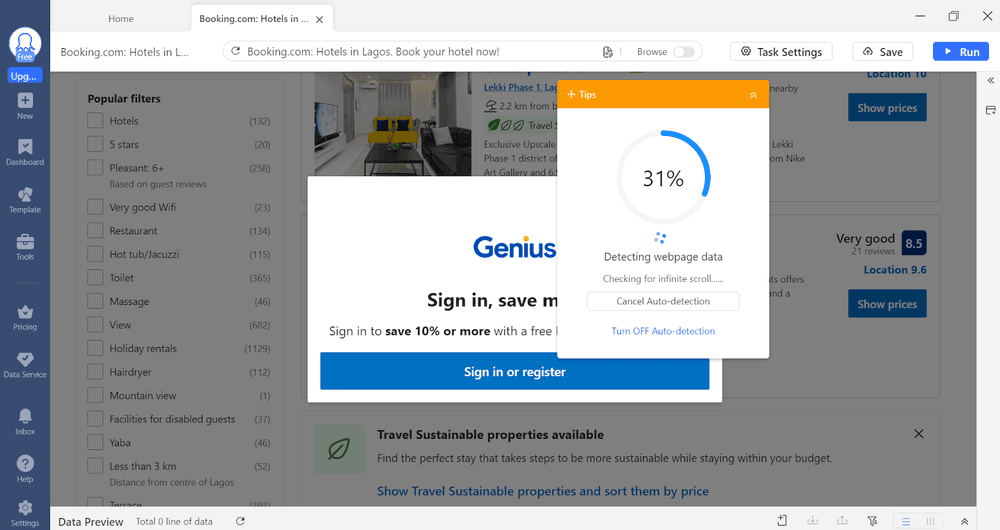Viewport: 1000px width, 530px height.
Task: Click the Cancel Auto-detection button
Action: 663,301
